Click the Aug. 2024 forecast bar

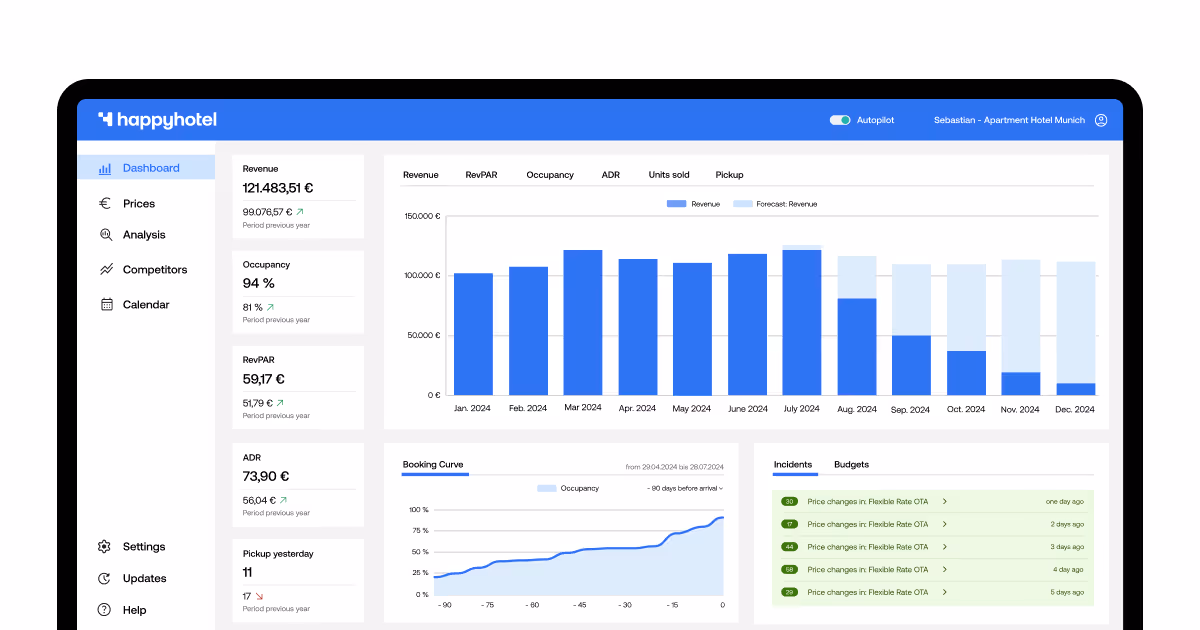pos(857,277)
